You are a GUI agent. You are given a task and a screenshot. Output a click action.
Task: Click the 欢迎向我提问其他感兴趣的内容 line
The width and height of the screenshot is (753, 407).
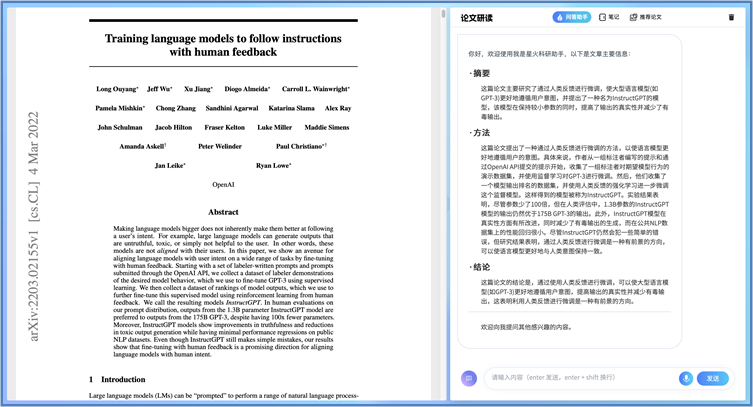[x=526, y=327]
